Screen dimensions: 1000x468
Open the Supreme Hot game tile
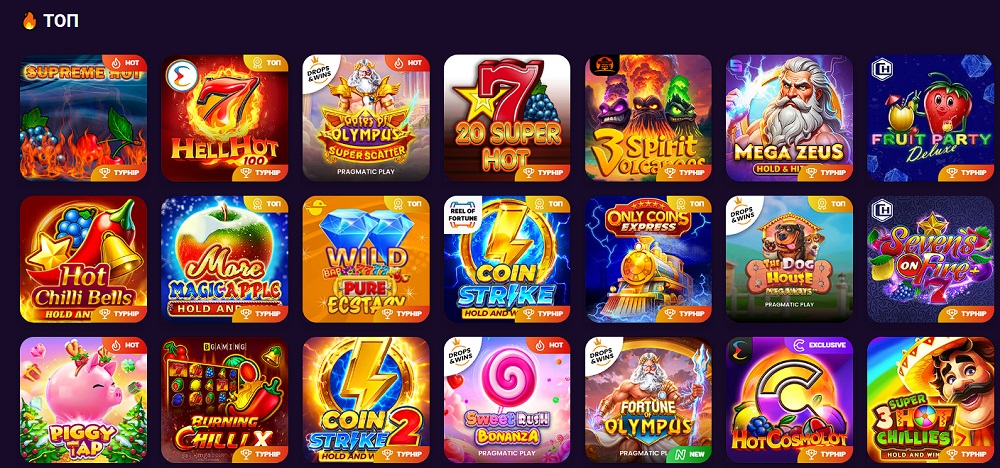point(84,118)
